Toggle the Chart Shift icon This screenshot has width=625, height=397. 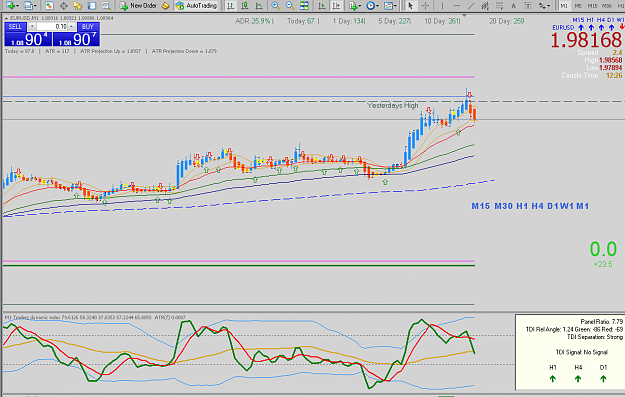click(x=336, y=6)
